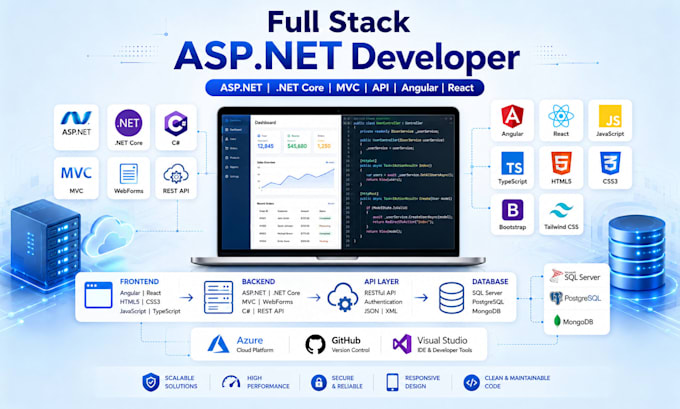Click the Scalable Solutions shield icon
This screenshot has height=409, width=680.
click(150, 382)
